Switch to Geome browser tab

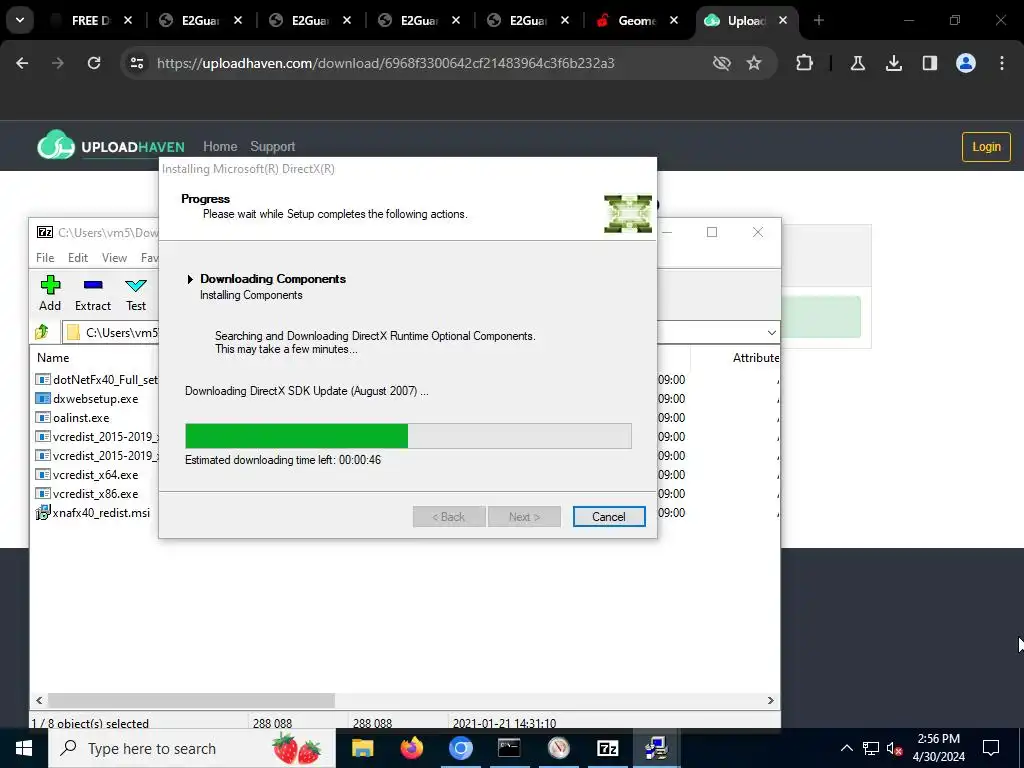(x=635, y=21)
